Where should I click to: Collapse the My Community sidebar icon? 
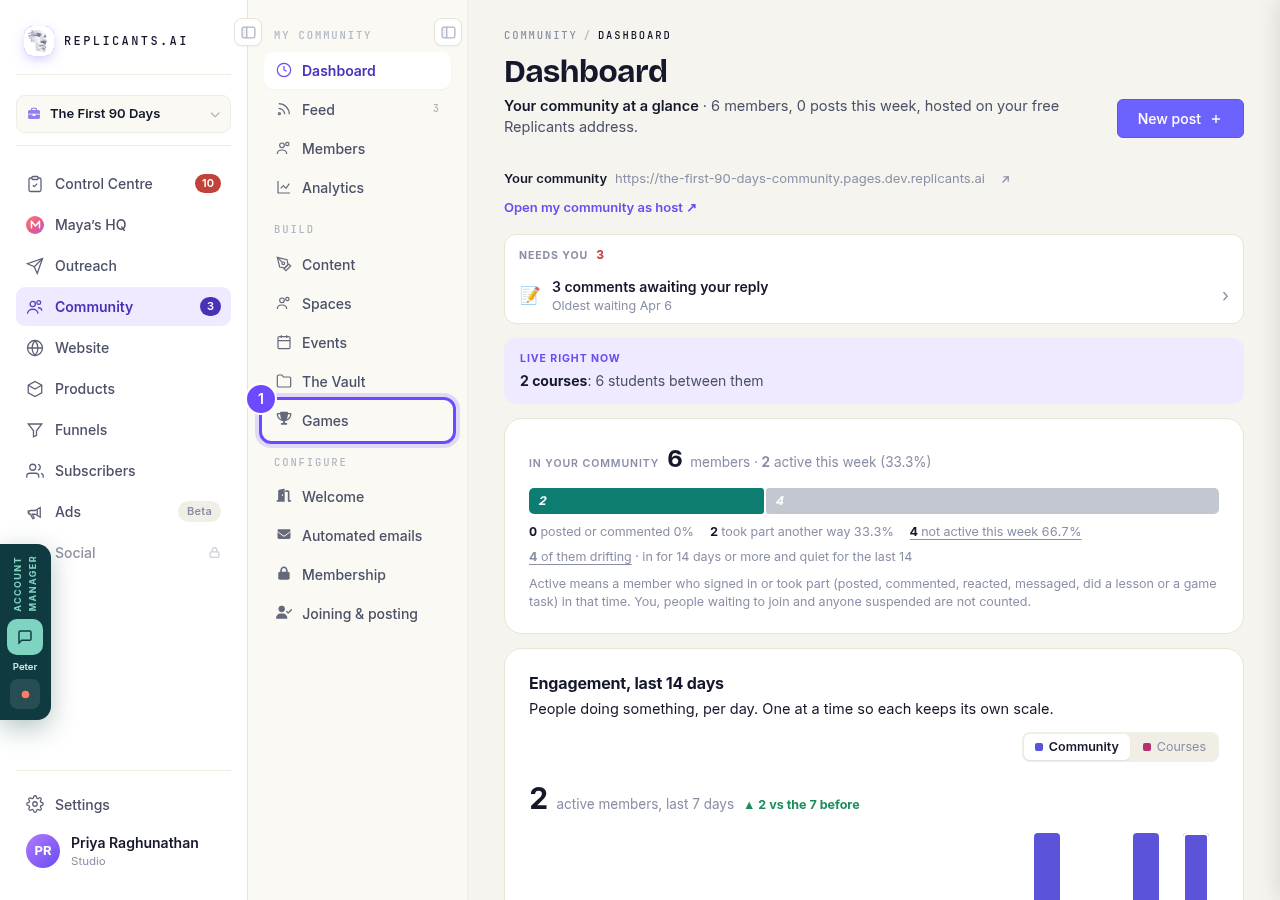tap(448, 33)
